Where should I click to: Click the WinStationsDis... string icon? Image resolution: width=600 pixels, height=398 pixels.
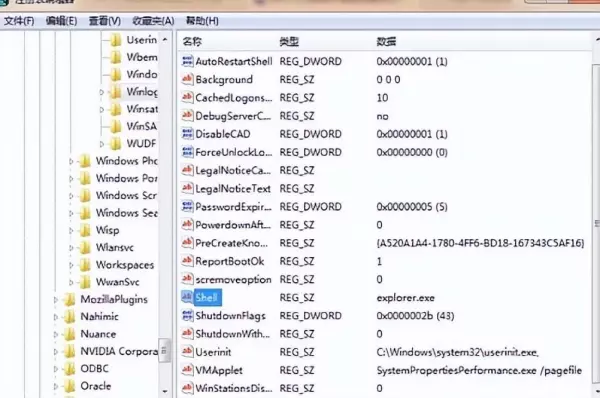(188, 388)
